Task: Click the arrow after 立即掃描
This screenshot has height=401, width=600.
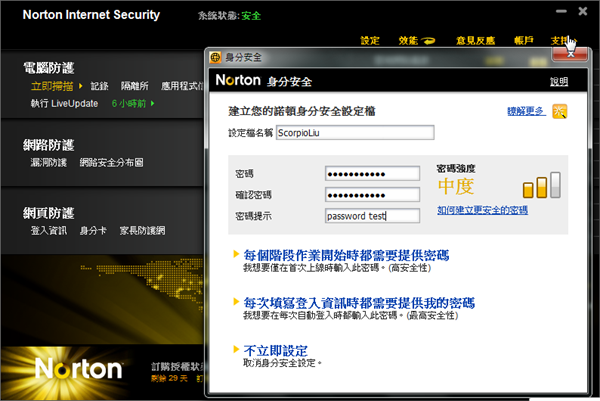Action: tap(80, 86)
